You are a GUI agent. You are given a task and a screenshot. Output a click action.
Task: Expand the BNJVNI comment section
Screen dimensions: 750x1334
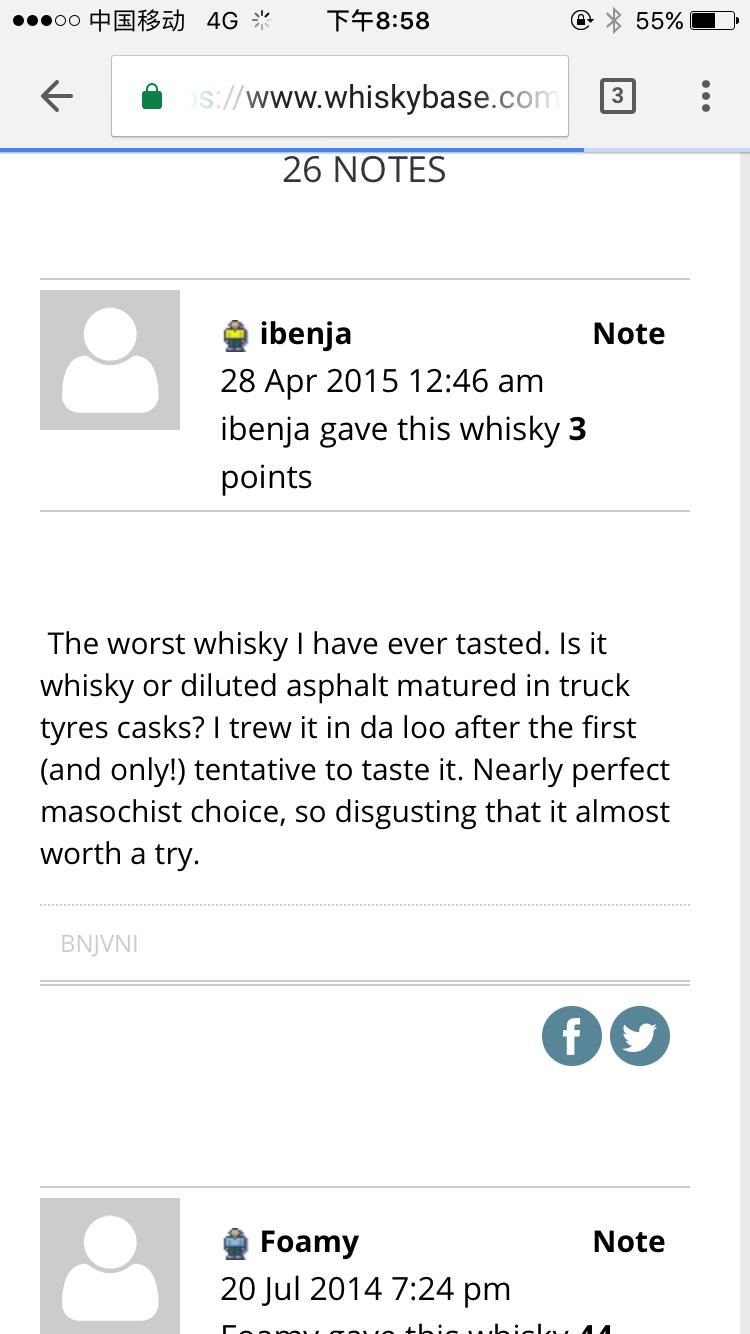point(99,943)
